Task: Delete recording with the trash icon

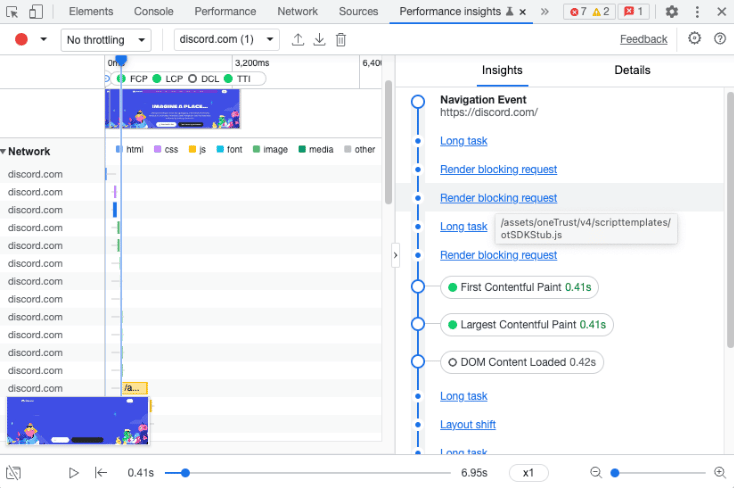Action: tap(341, 40)
